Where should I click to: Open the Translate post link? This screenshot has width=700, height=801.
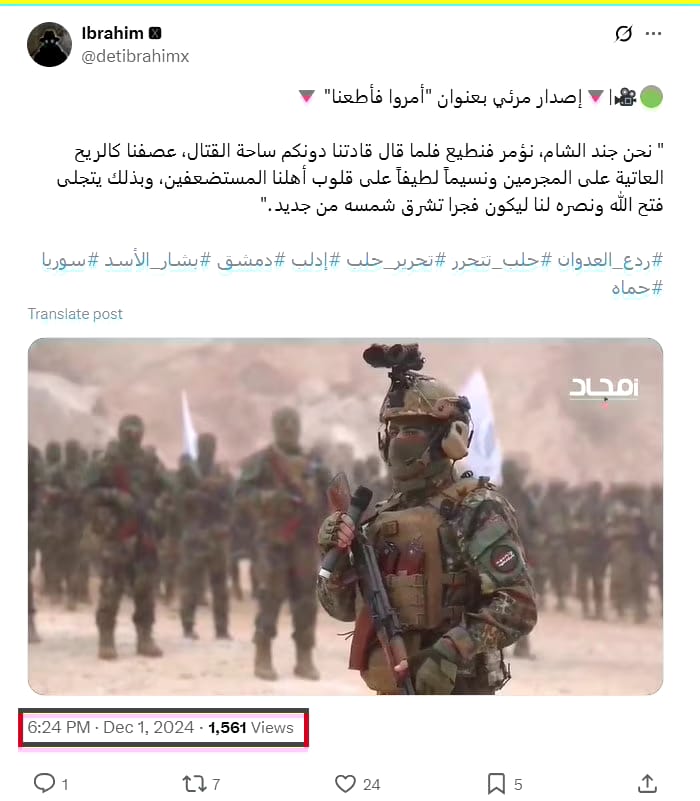tap(75, 314)
